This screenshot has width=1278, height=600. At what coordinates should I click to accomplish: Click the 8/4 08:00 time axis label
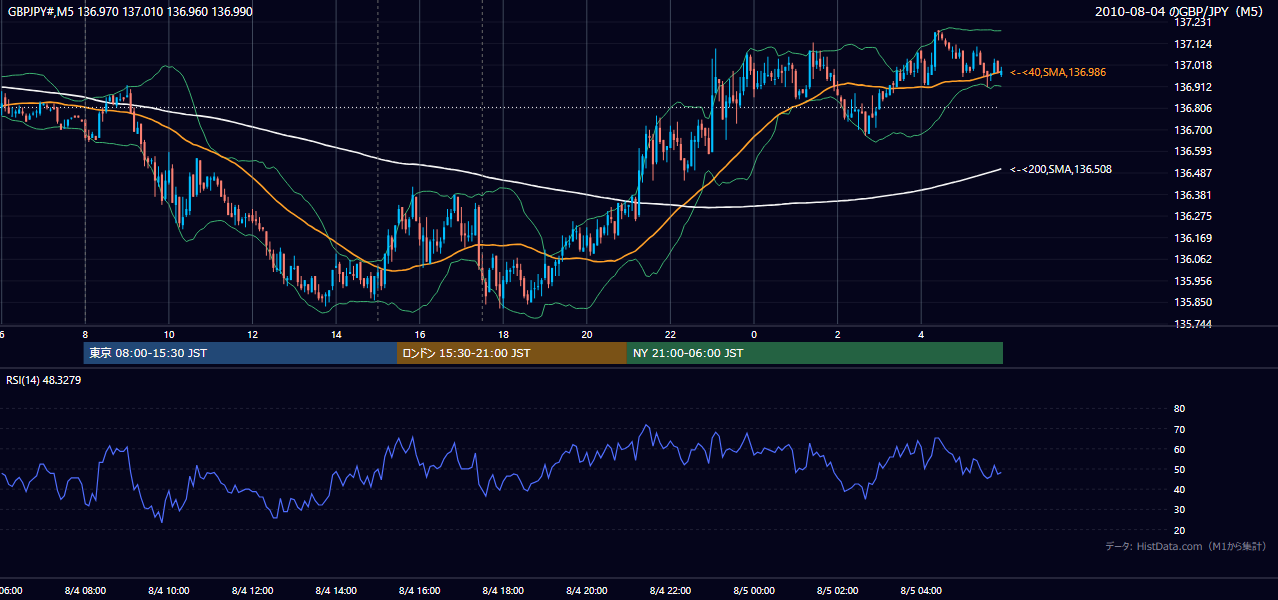click(85, 590)
